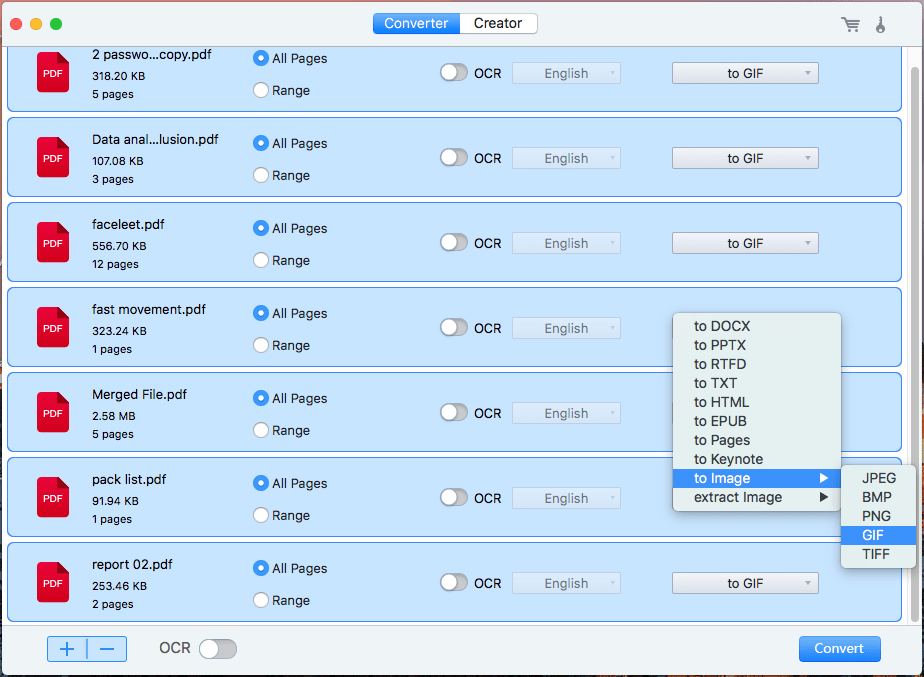Click the minus icon to remove files
Screen dimensions: 924x677
[x=107, y=649]
